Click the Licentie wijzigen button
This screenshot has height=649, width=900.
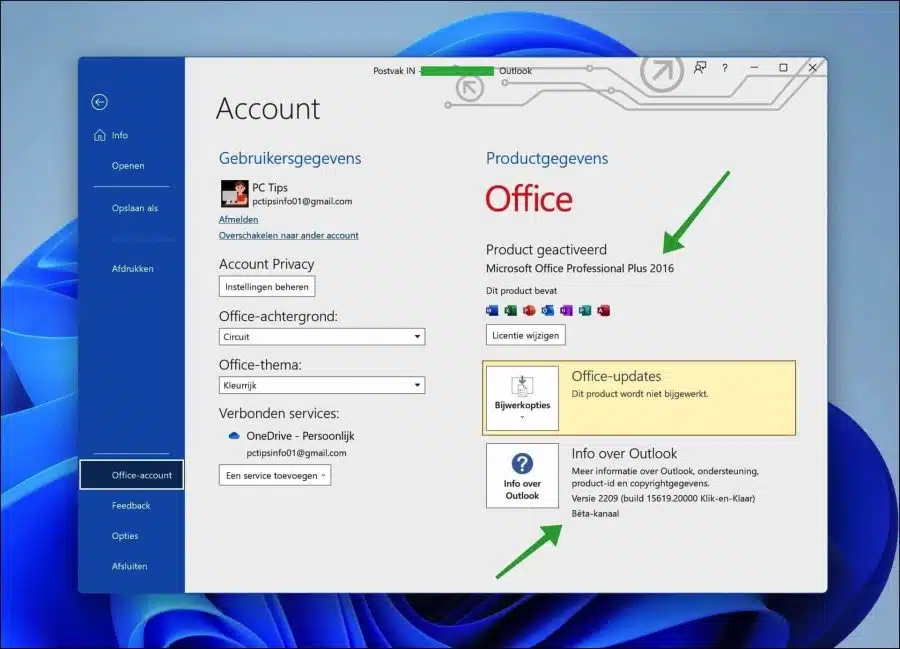525,335
